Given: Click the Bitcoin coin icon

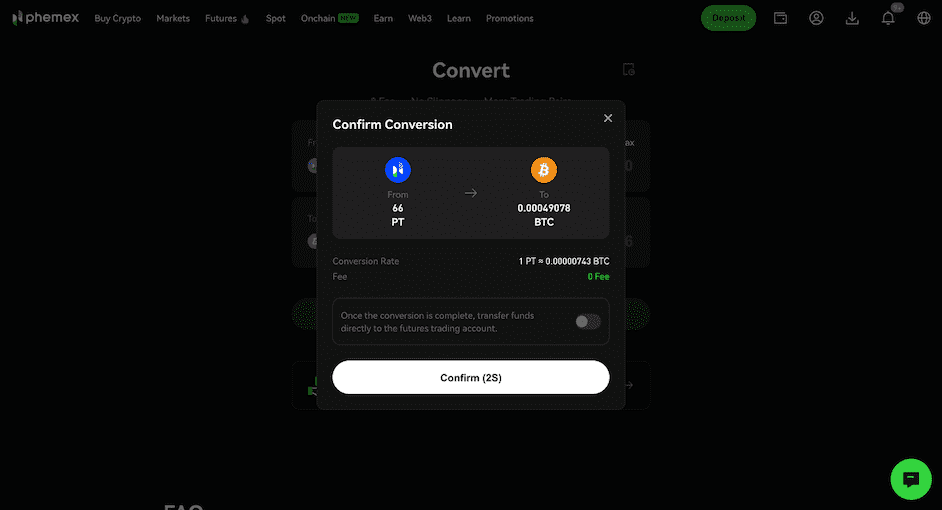Looking at the screenshot, I should 544,170.
